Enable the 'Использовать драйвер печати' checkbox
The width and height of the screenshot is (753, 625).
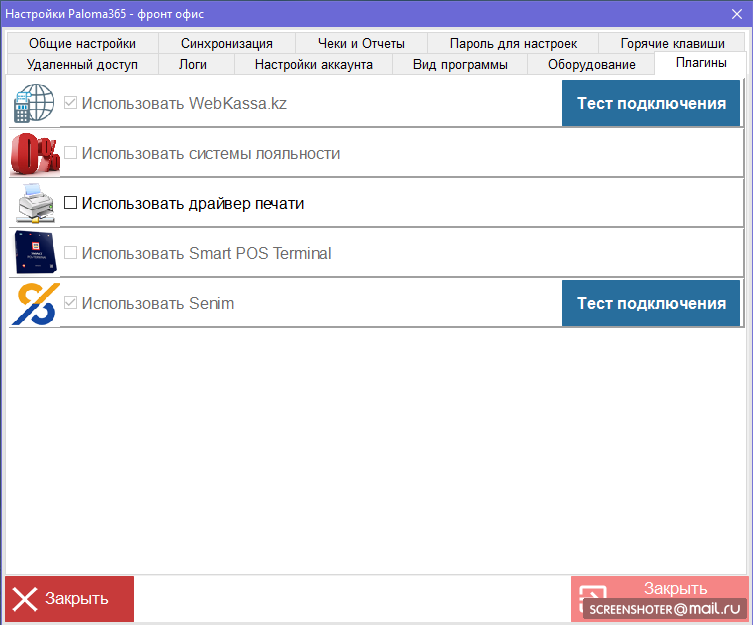(71, 203)
